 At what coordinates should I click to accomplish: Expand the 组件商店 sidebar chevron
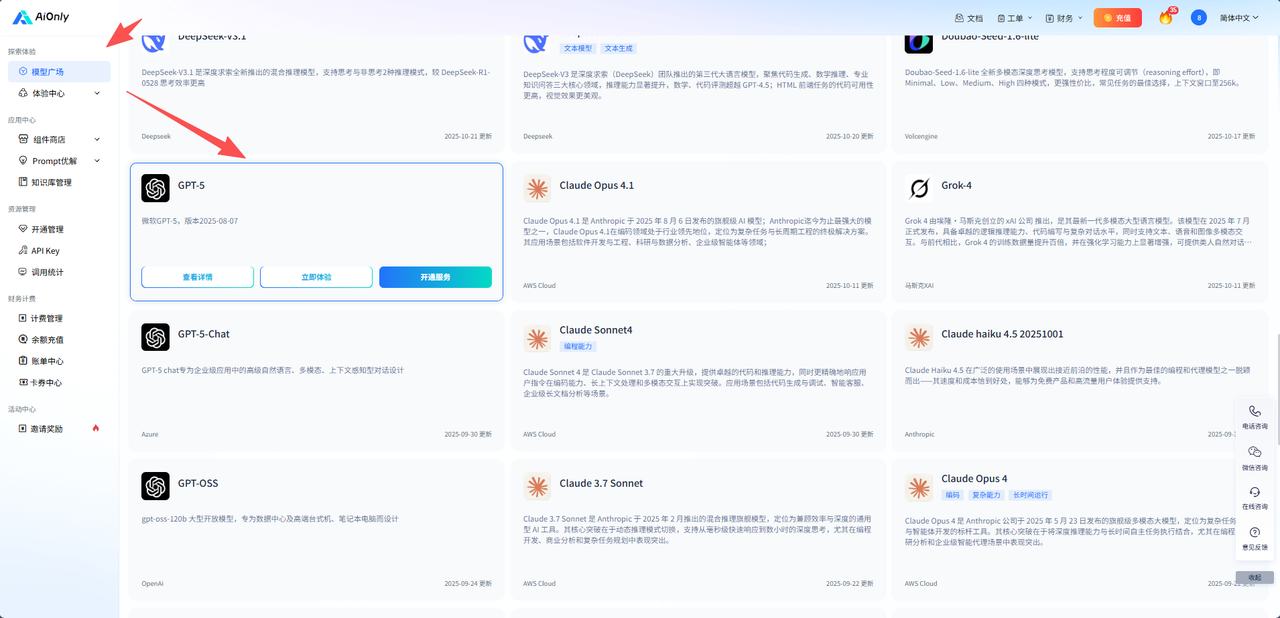click(97, 140)
